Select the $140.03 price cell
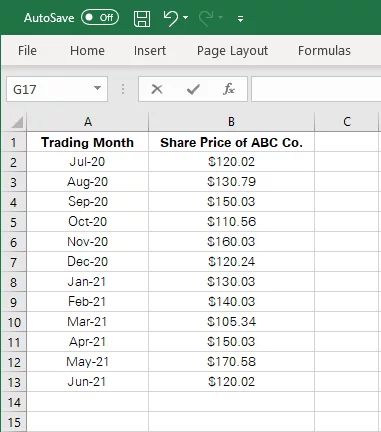The height and width of the screenshot is (432, 381). tap(231, 302)
